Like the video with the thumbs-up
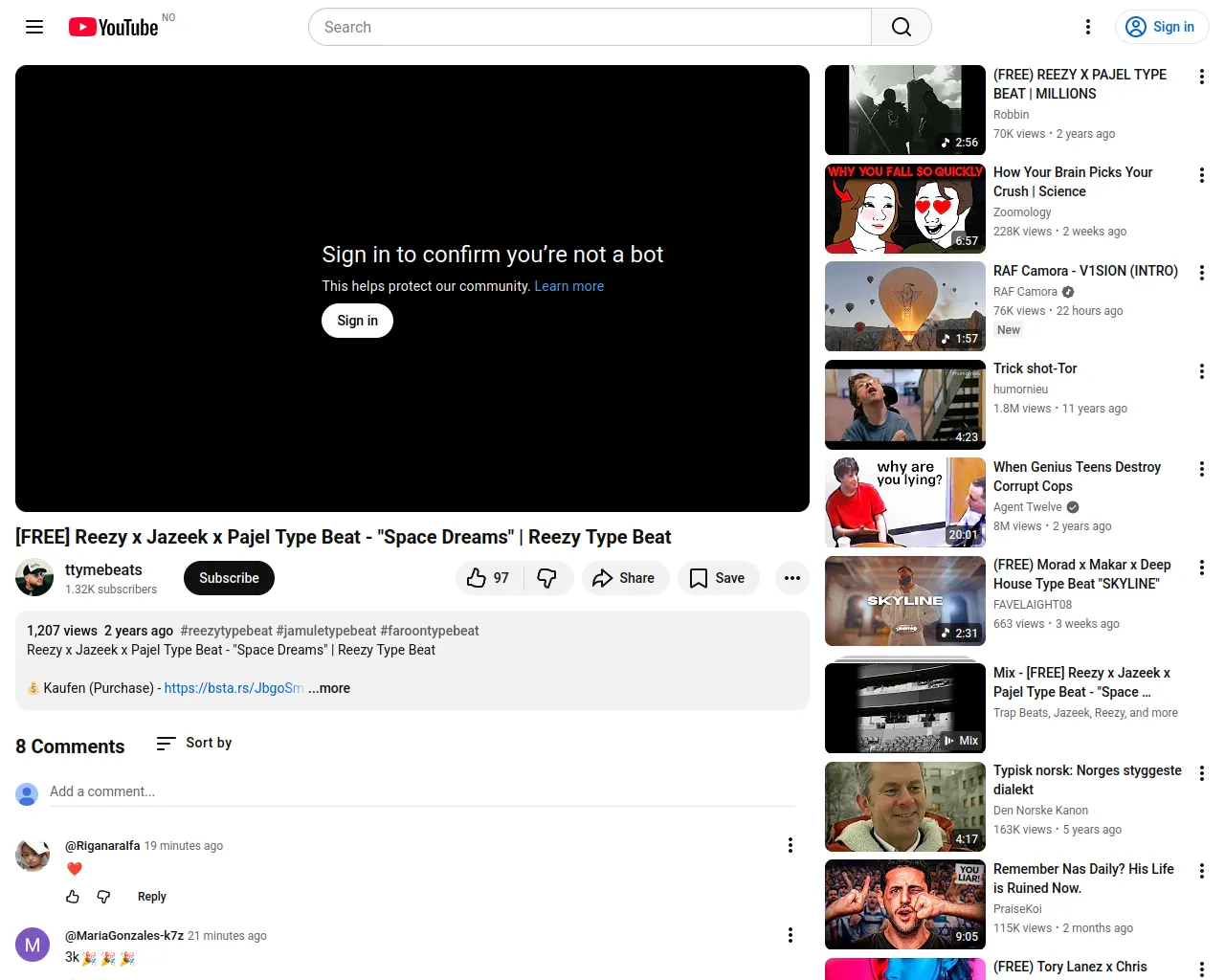The image size is (1225, 980). pos(477,578)
